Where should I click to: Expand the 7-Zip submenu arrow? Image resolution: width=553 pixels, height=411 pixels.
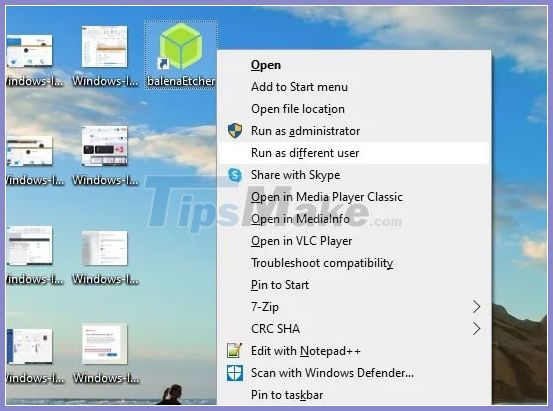tap(476, 307)
